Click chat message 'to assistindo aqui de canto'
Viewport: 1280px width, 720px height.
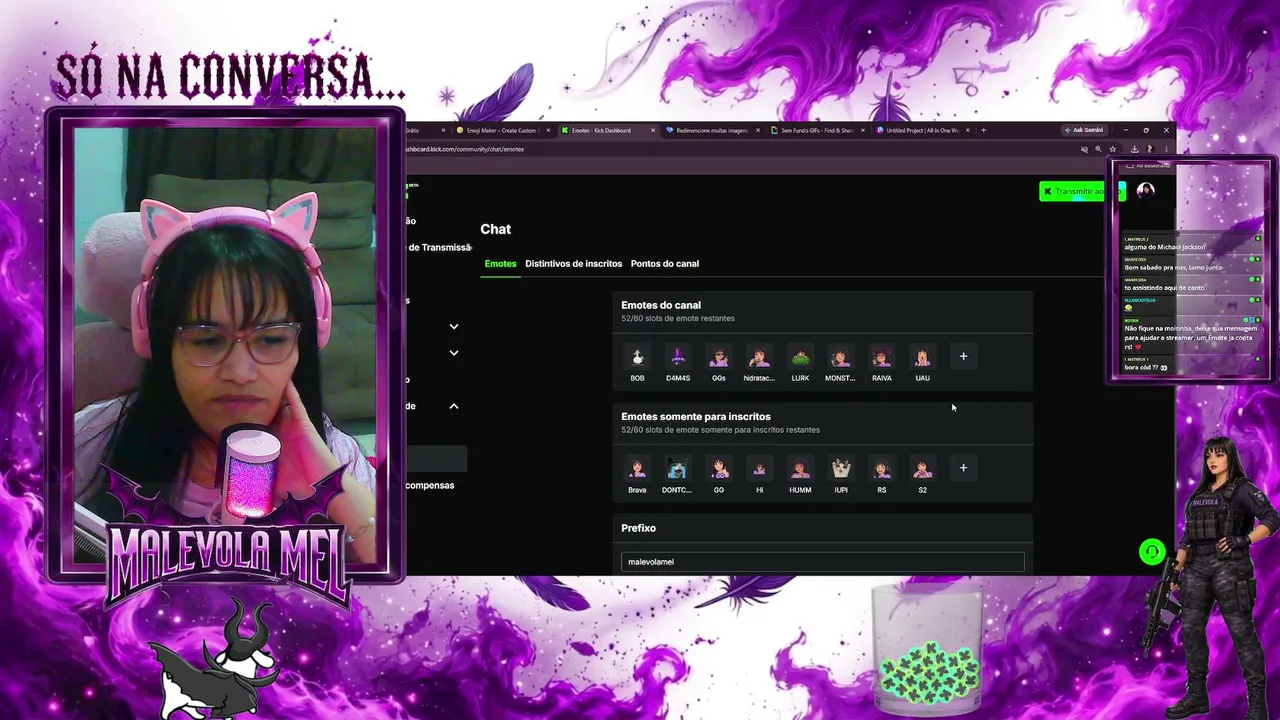click(x=1164, y=288)
